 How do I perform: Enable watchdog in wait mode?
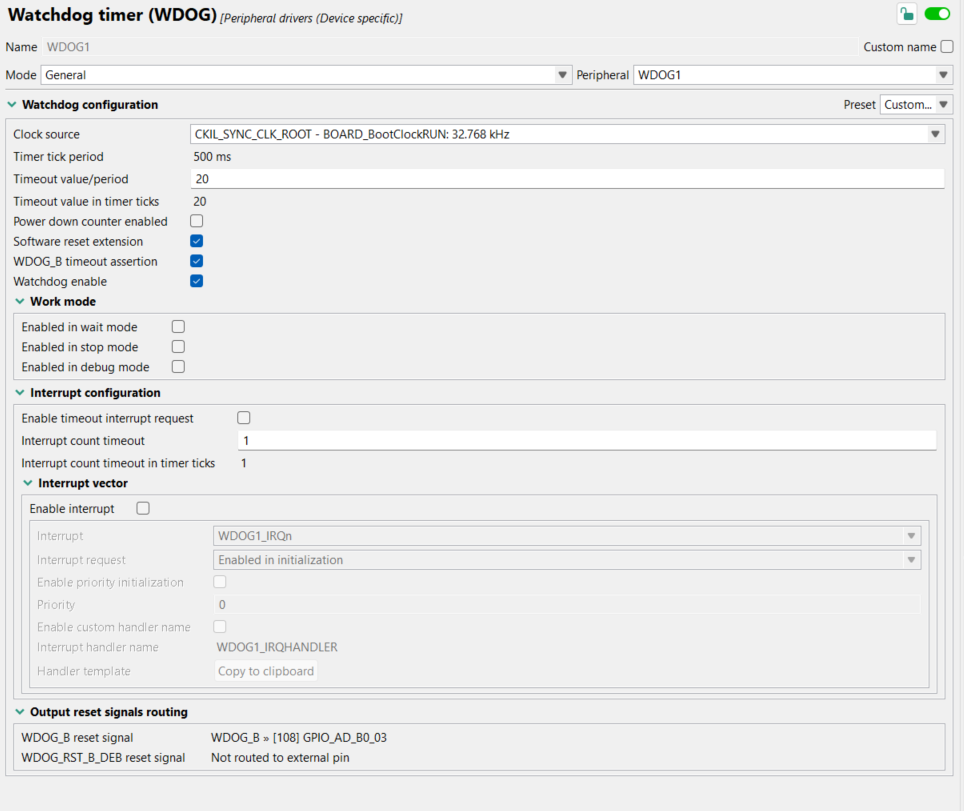[177, 326]
